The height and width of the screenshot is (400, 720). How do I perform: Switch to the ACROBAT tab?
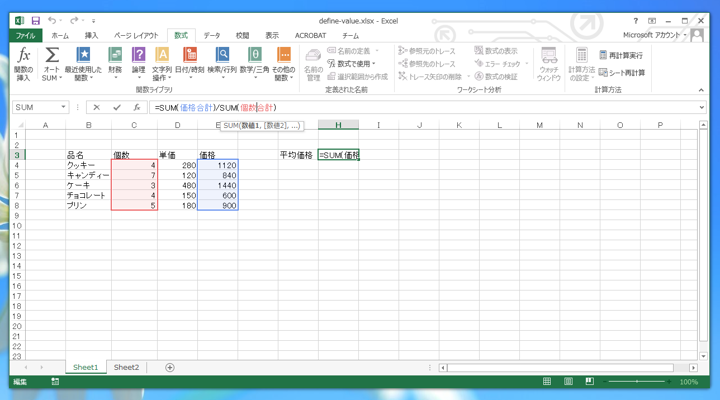[310, 35]
